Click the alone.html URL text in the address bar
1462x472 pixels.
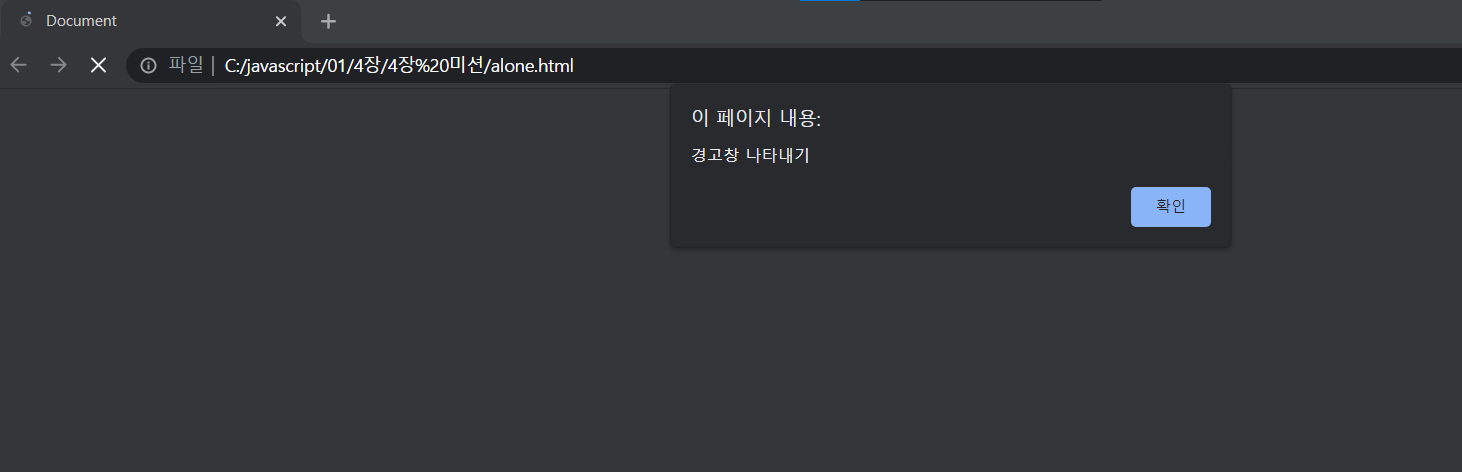pyautogui.click(x=532, y=66)
